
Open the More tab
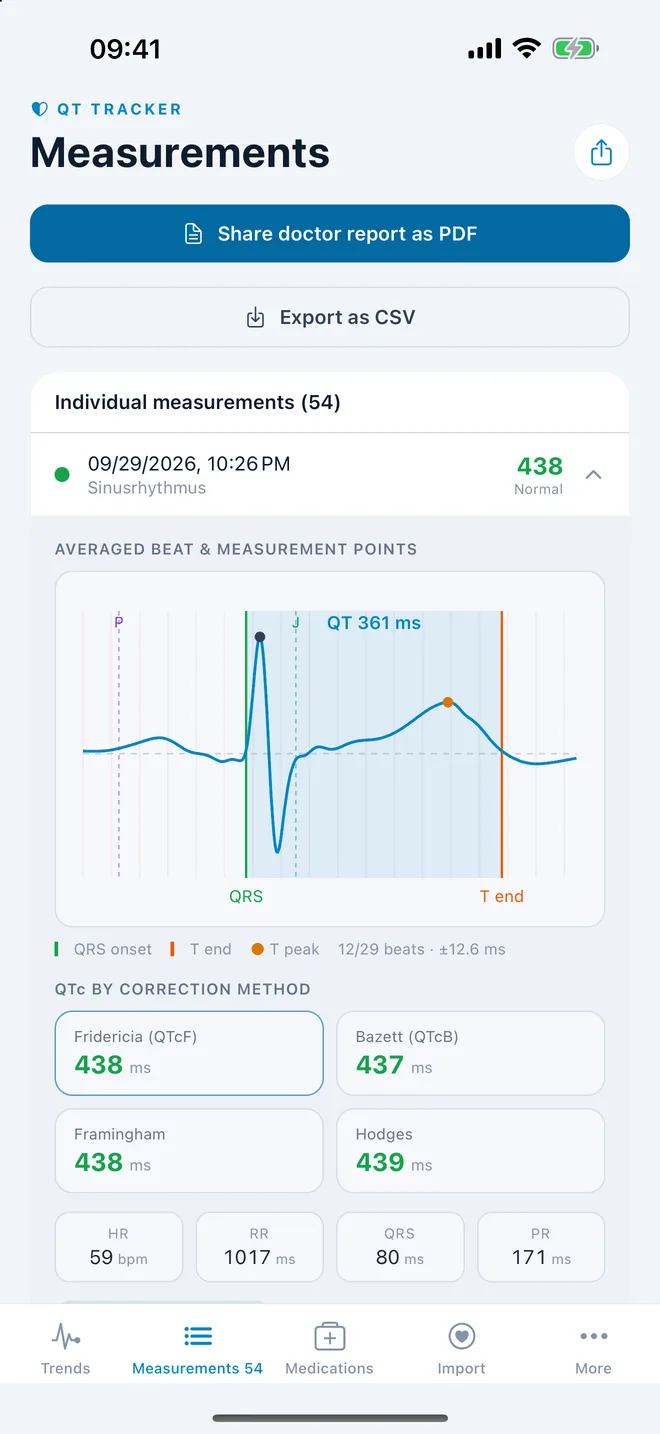click(593, 1348)
